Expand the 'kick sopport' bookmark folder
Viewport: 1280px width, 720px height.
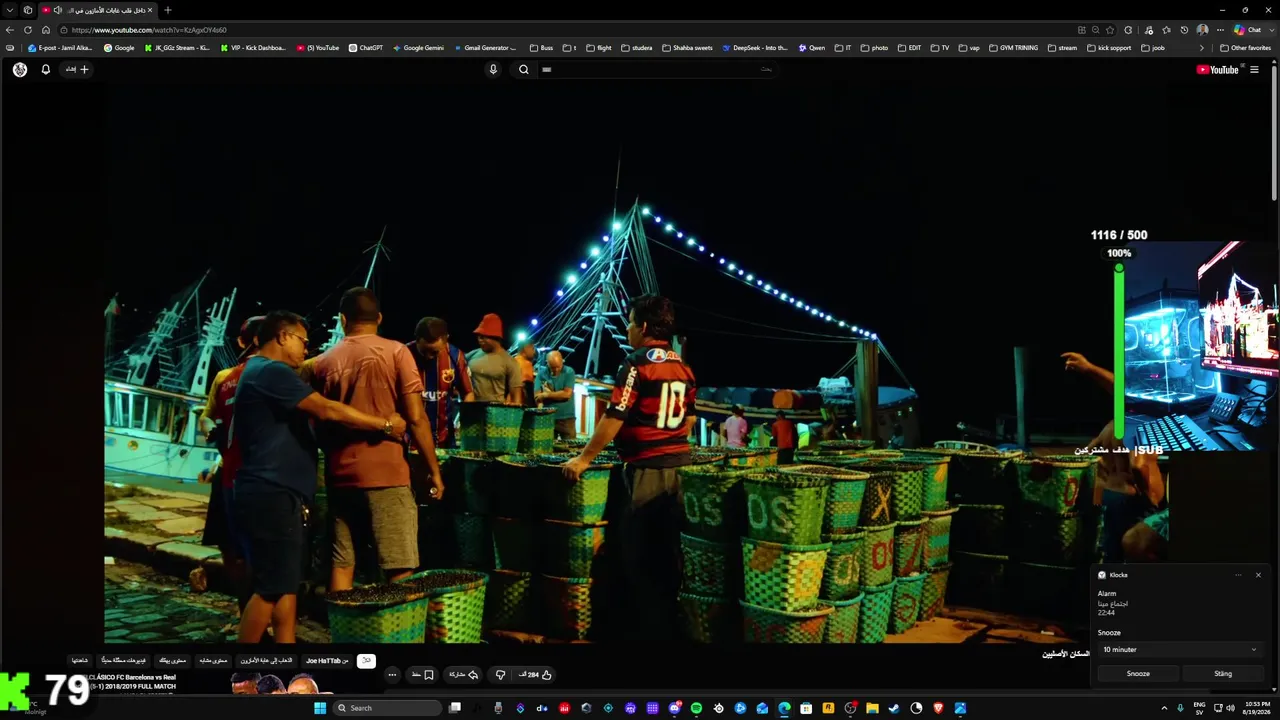coord(1109,48)
